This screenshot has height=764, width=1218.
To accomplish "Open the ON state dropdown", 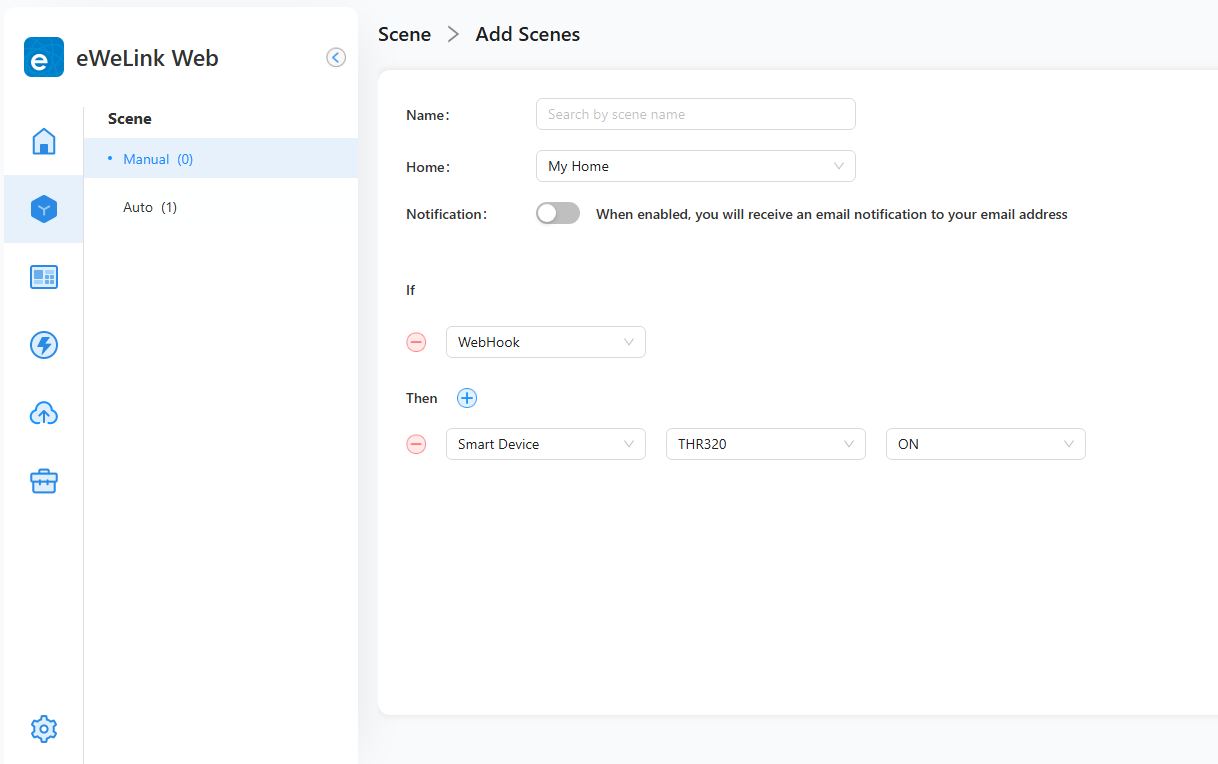I will pyautogui.click(x=986, y=444).
